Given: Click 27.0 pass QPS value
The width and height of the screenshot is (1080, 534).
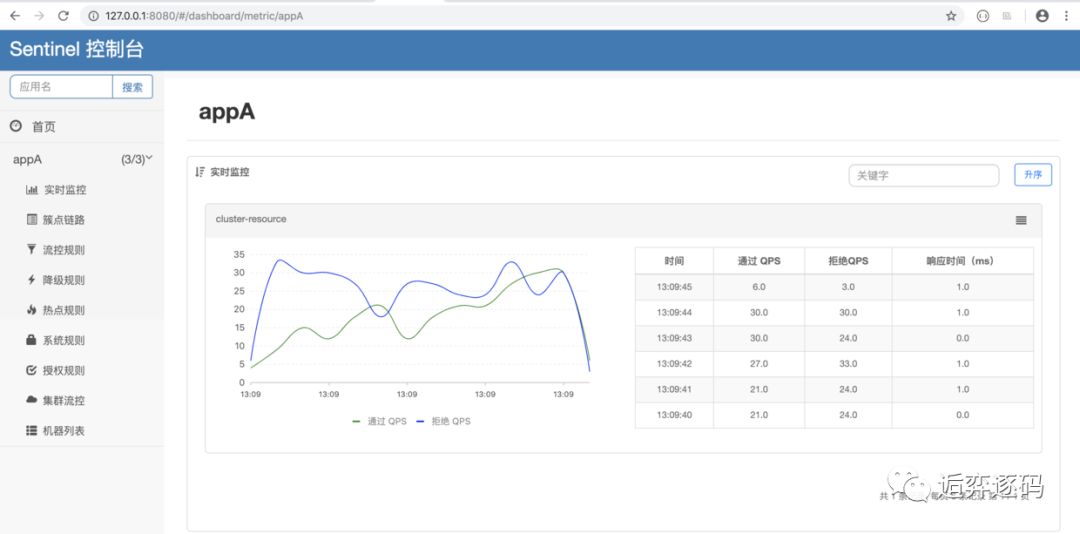Looking at the screenshot, I should (x=759, y=364).
